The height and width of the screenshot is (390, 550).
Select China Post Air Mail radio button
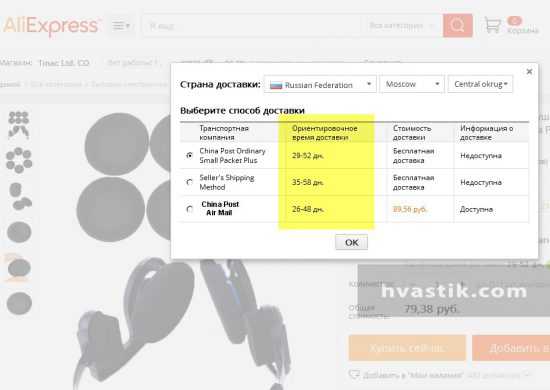189,209
